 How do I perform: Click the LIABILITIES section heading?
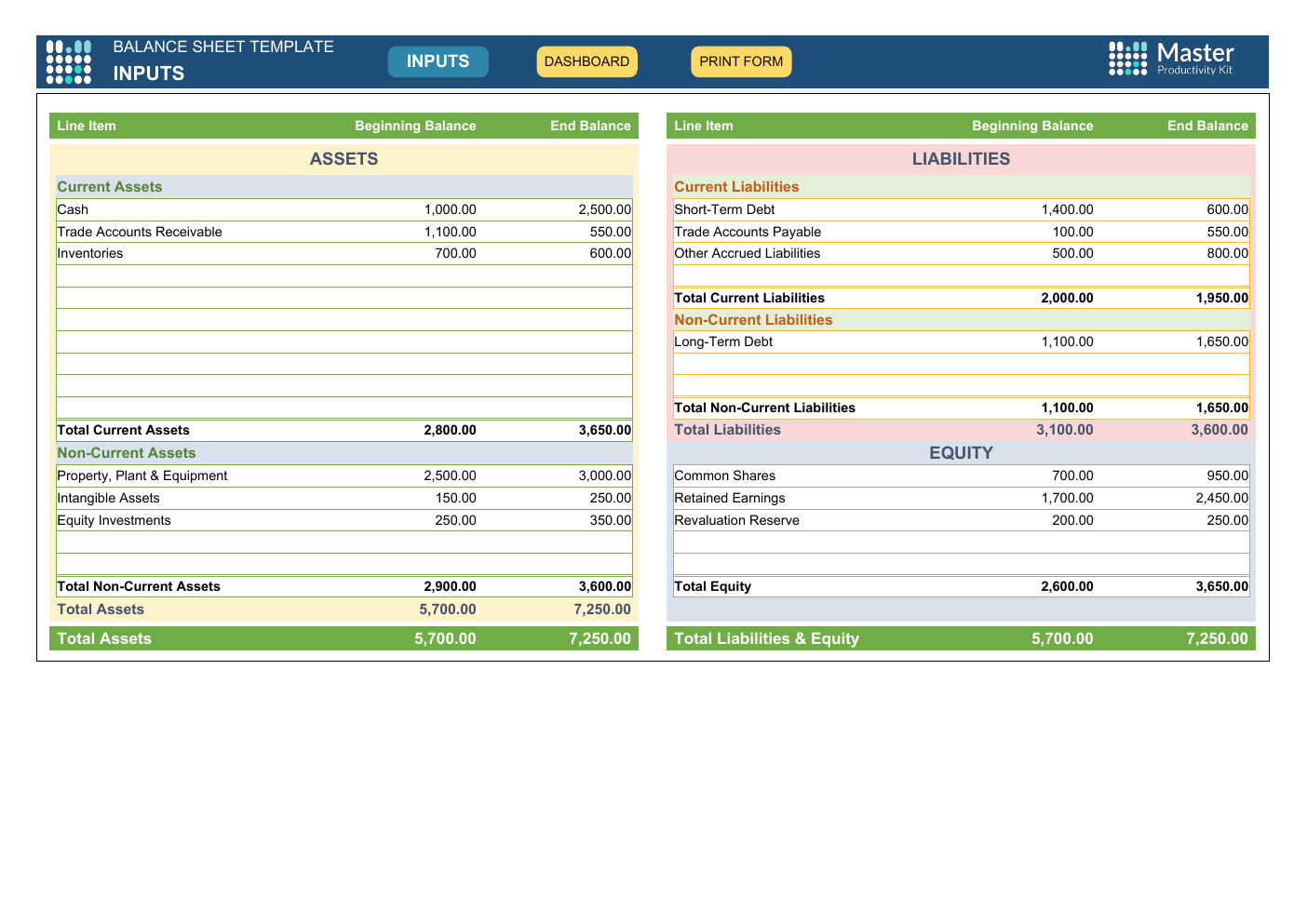pyautogui.click(x=961, y=159)
